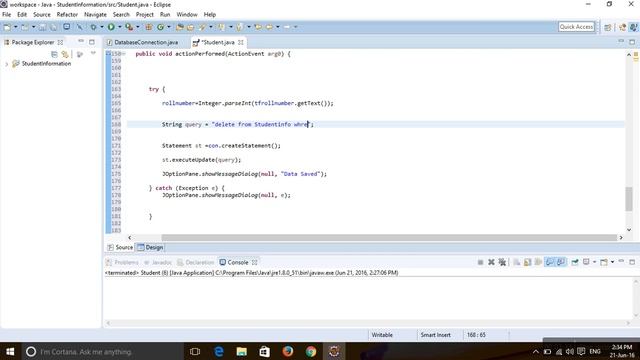
Task: Open the Window menu
Action: tap(187, 14)
